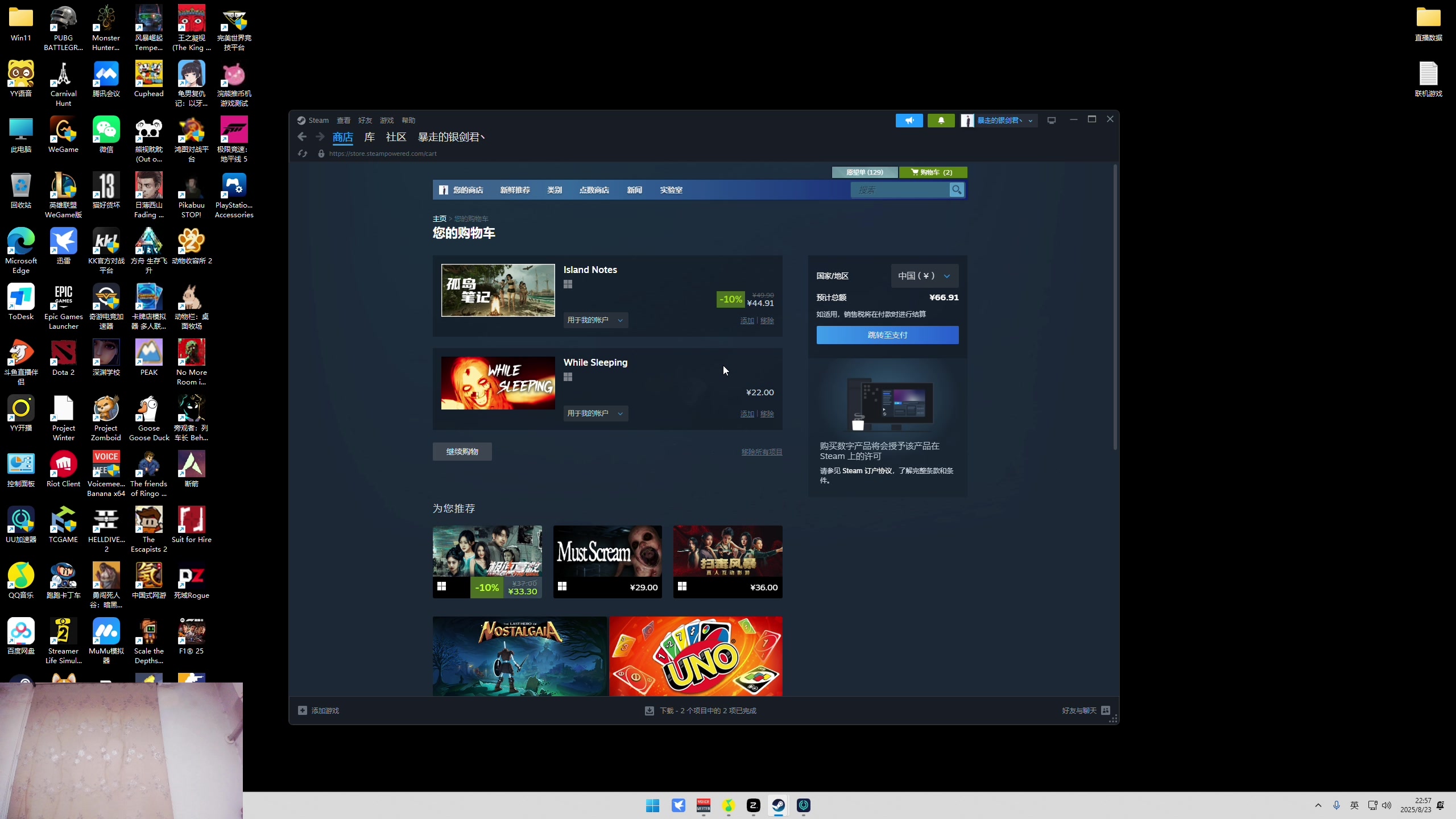
Task: Switch to the 社区 community tab
Action: (x=396, y=137)
